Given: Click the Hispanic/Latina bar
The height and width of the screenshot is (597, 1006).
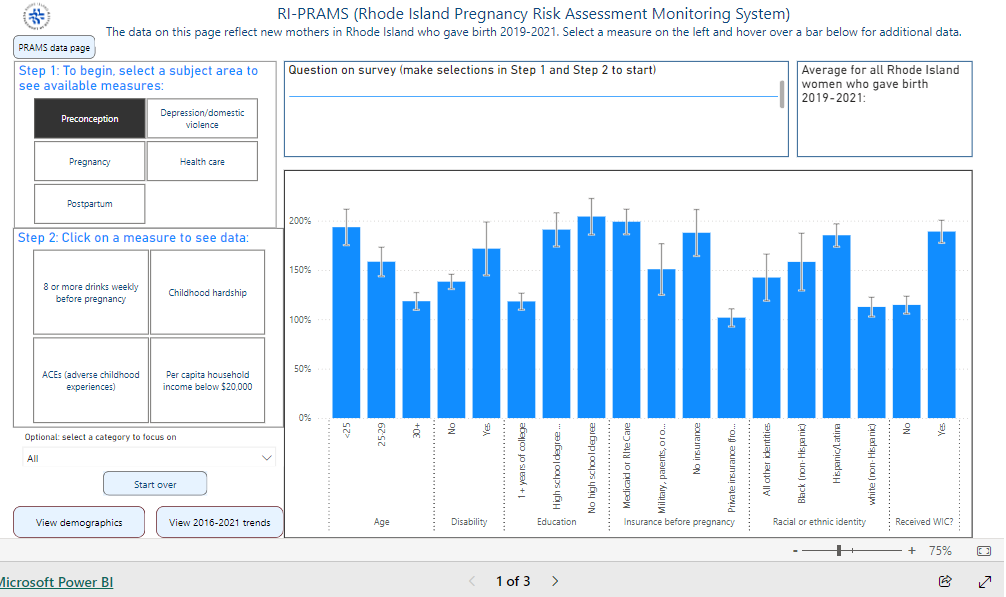Looking at the screenshot, I should [x=837, y=327].
